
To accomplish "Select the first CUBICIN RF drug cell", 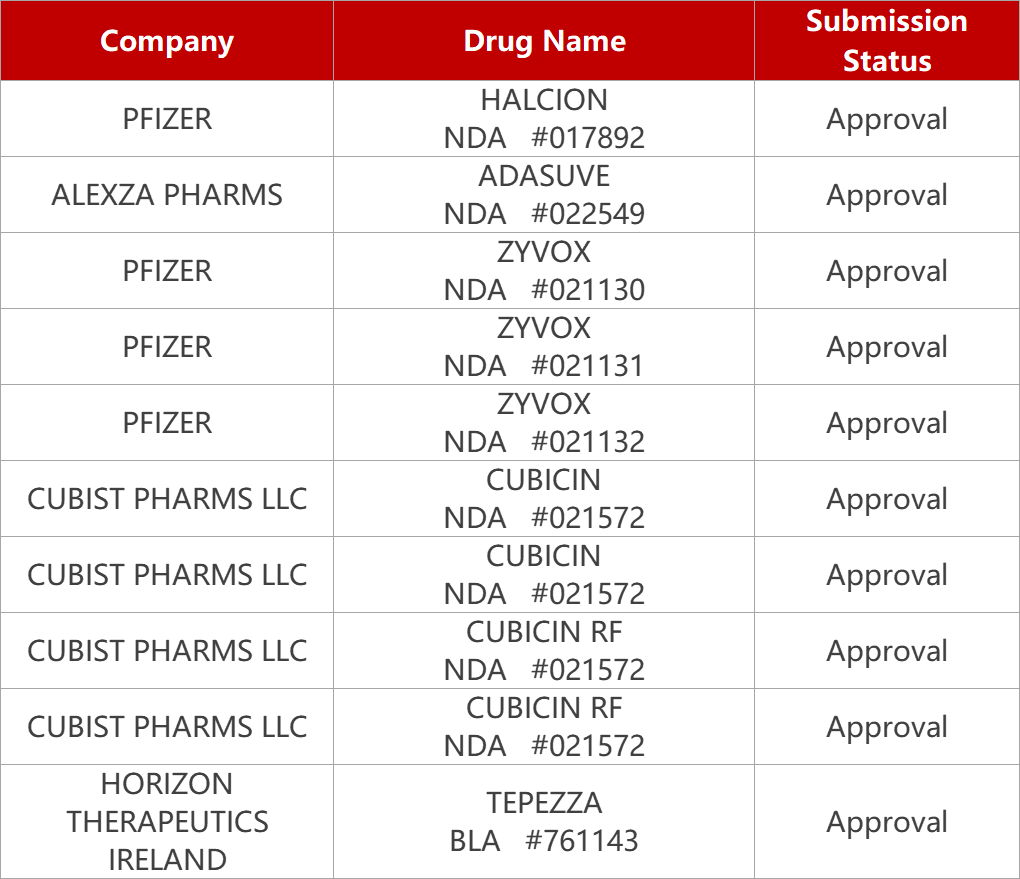I will [x=544, y=651].
